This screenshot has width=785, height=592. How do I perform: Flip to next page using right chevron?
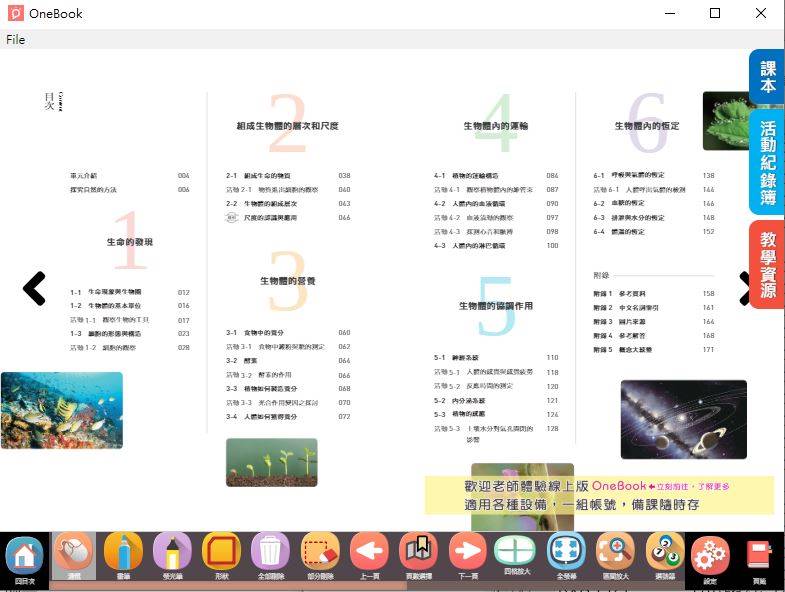tap(744, 288)
